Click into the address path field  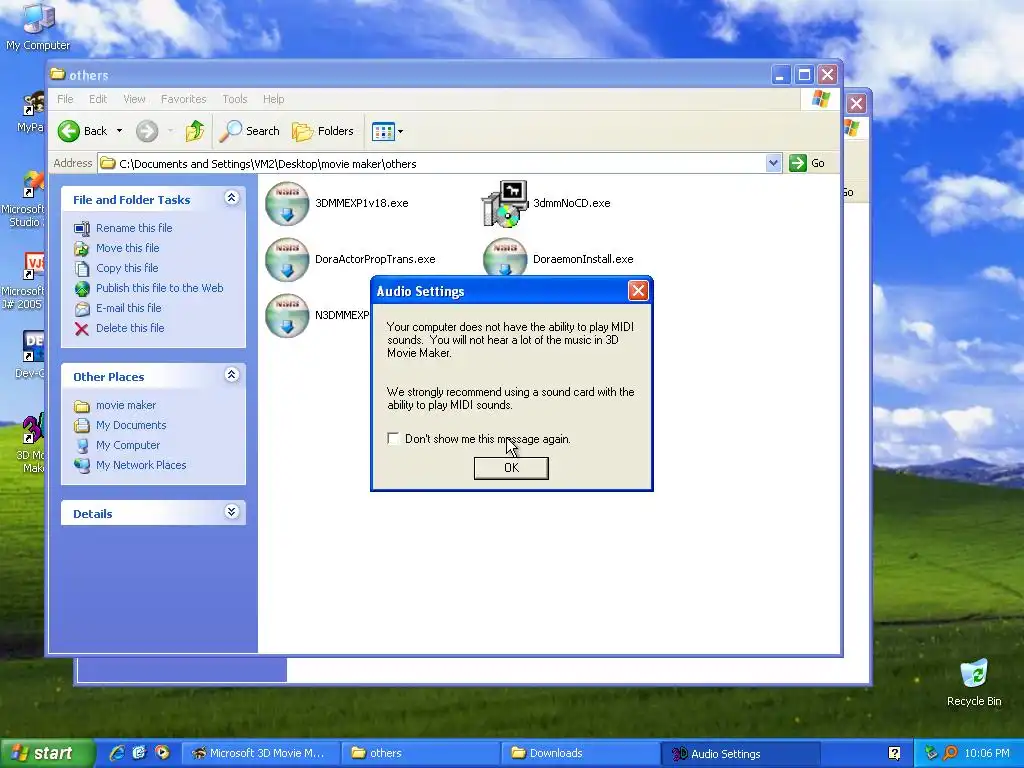431,163
